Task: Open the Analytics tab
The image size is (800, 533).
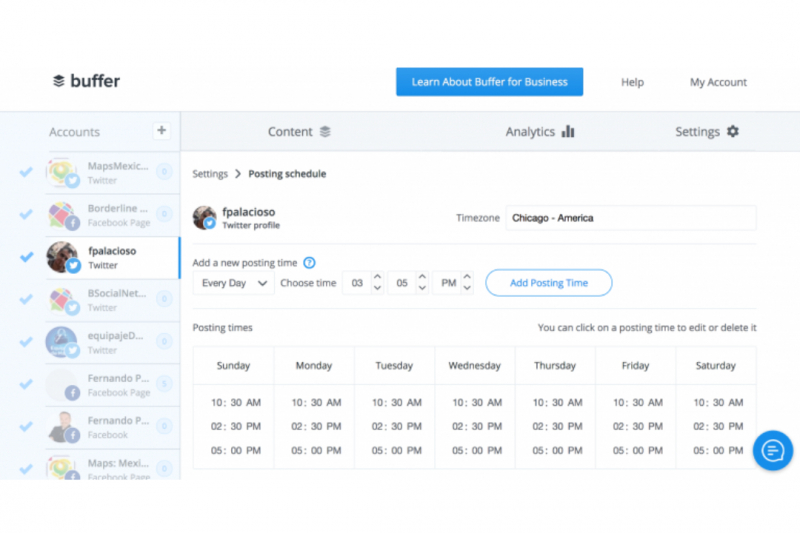Action: point(539,132)
